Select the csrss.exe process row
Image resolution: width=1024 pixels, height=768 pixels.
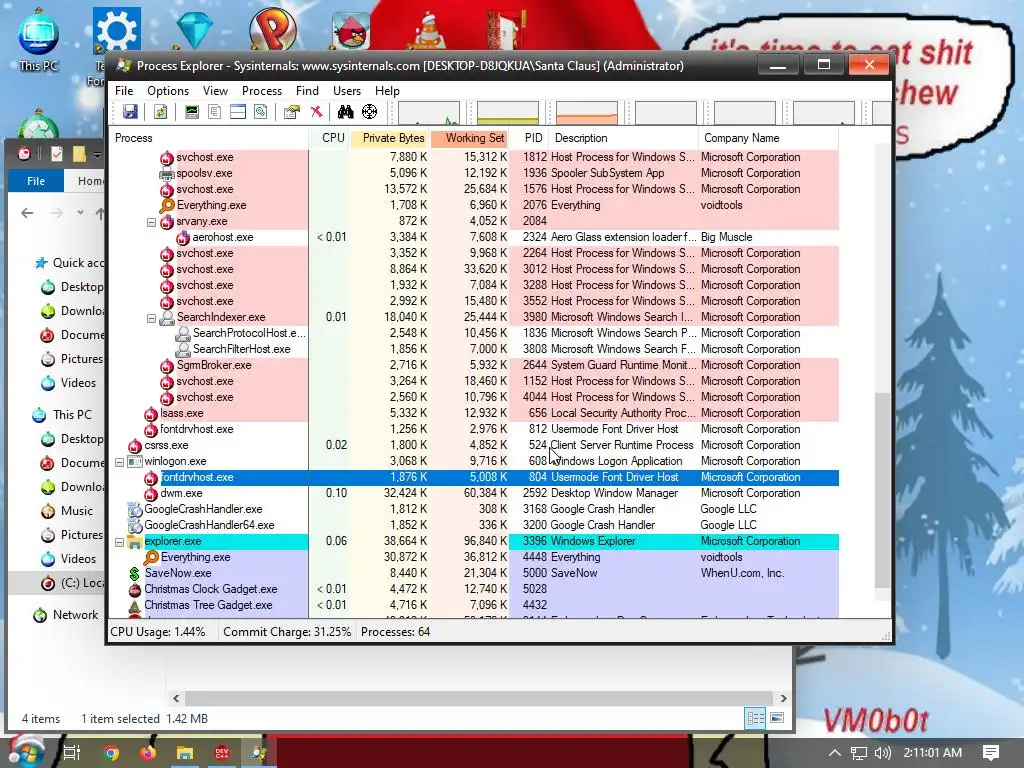click(473, 445)
